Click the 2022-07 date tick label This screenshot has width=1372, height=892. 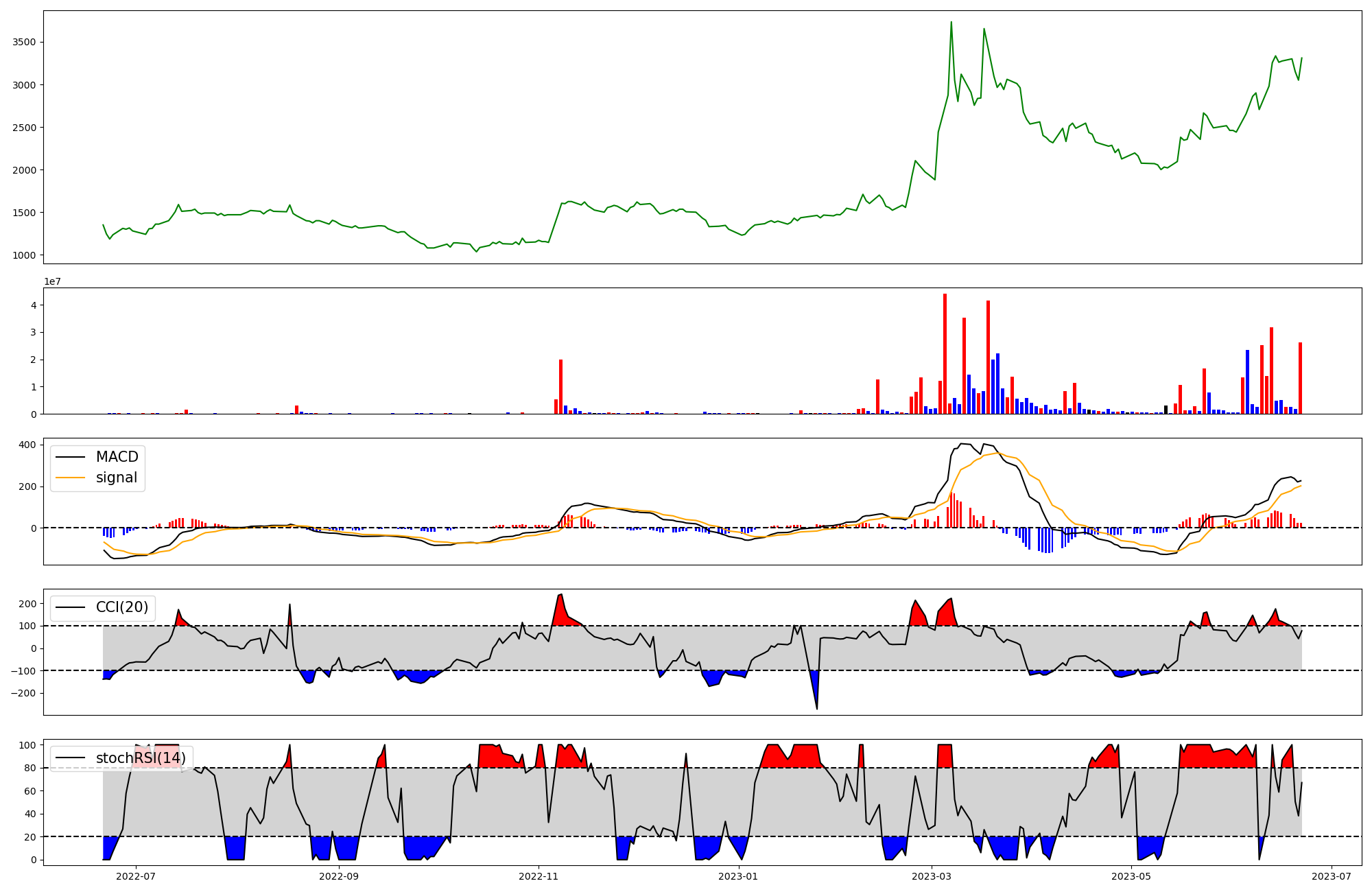tap(135, 876)
